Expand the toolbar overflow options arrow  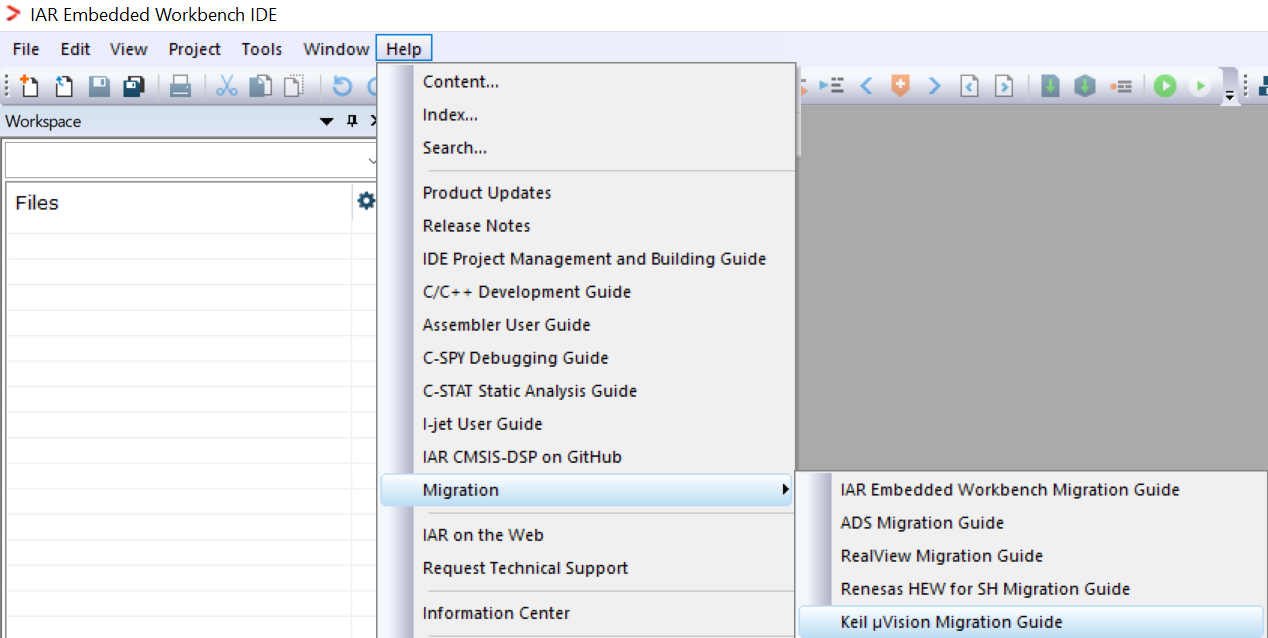pos(1229,95)
